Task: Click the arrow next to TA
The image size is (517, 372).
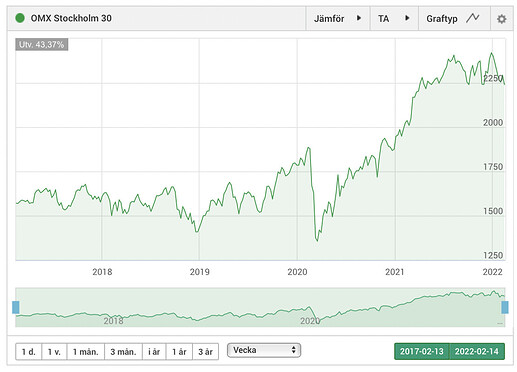Action: (407, 18)
